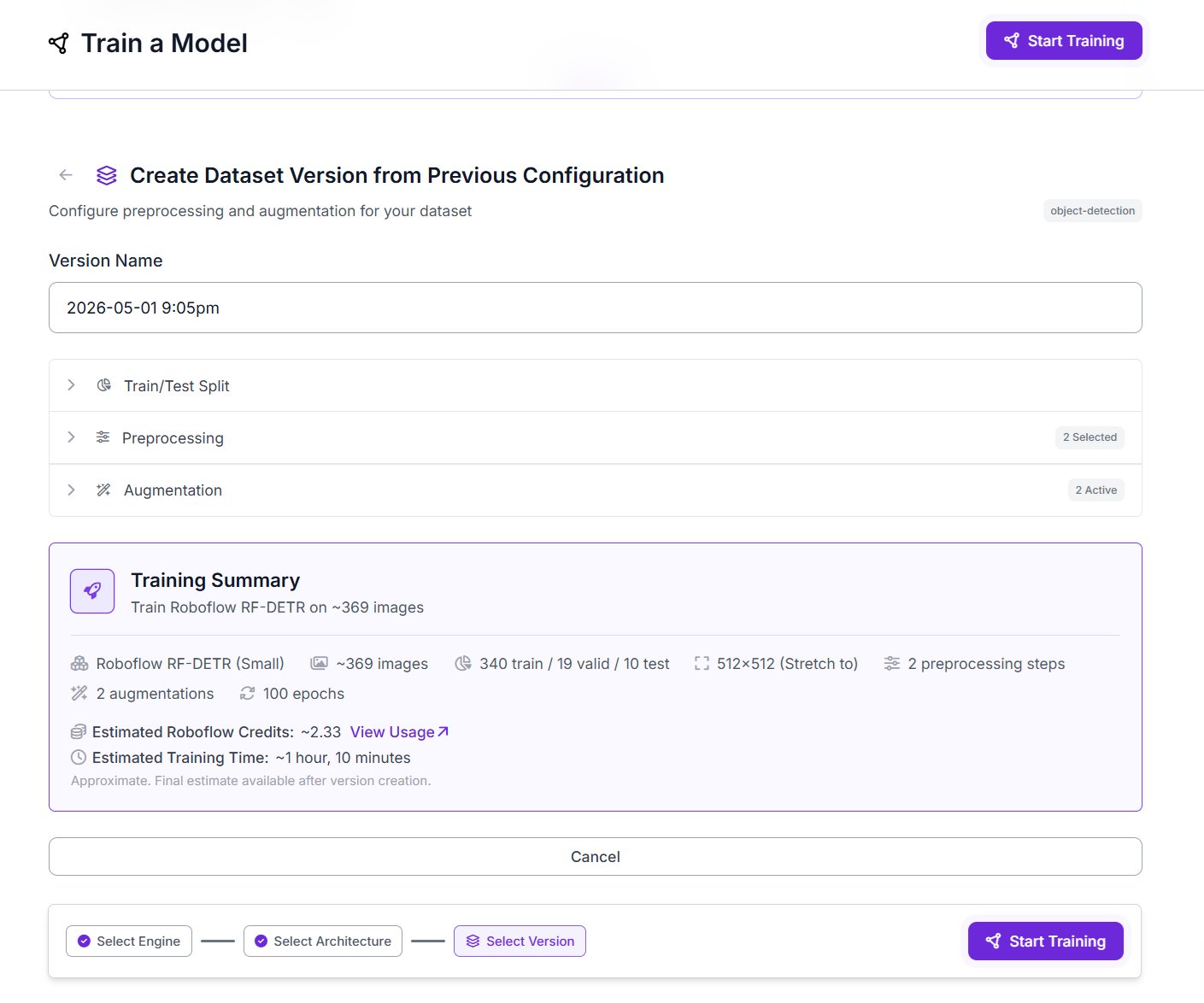
Task: Click the Augmentation row label
Action: [173, 490]
